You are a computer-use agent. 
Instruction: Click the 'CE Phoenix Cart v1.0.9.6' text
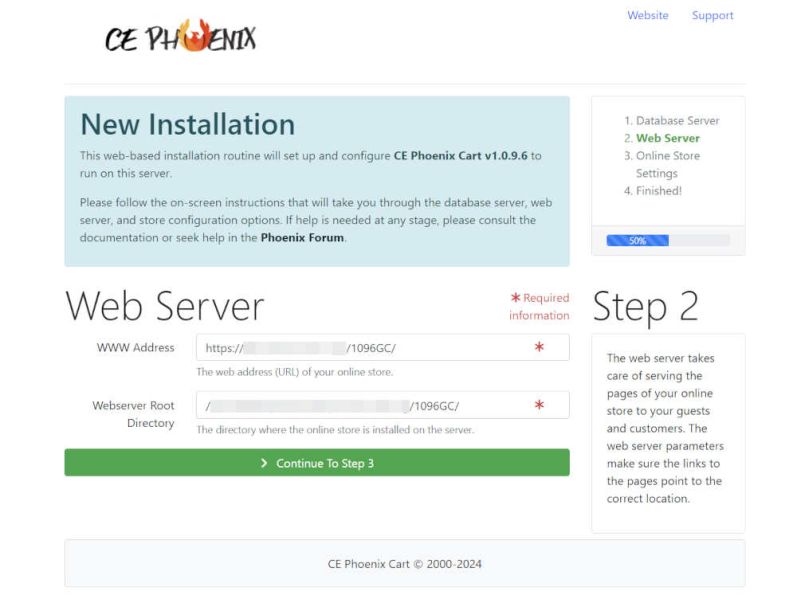(461, 156)
